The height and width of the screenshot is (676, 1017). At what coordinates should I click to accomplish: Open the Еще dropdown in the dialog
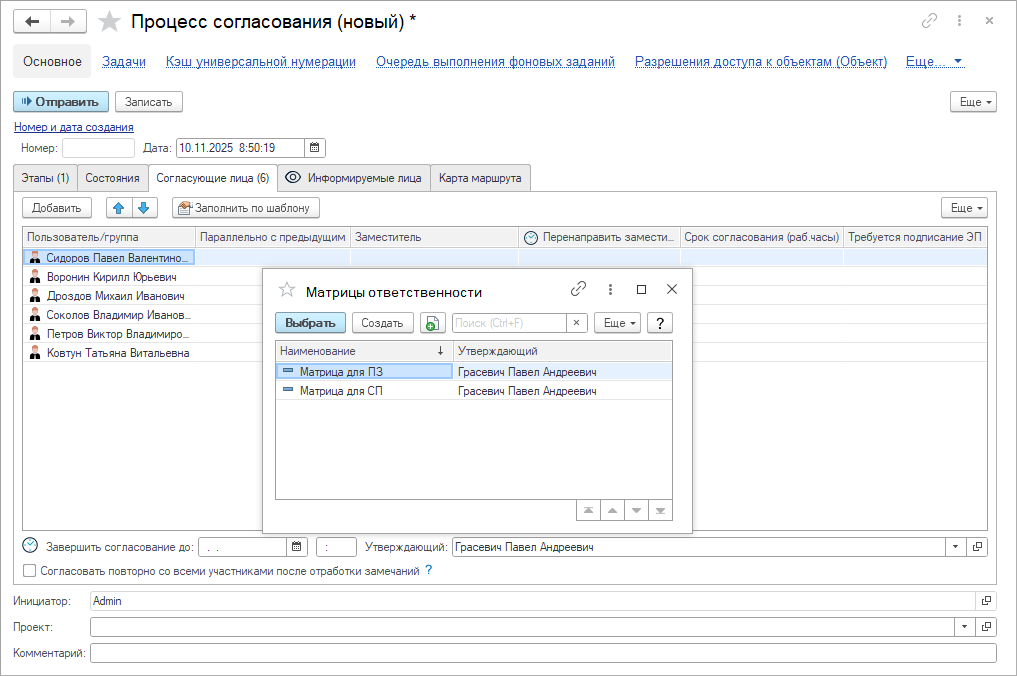pos(617,323)
